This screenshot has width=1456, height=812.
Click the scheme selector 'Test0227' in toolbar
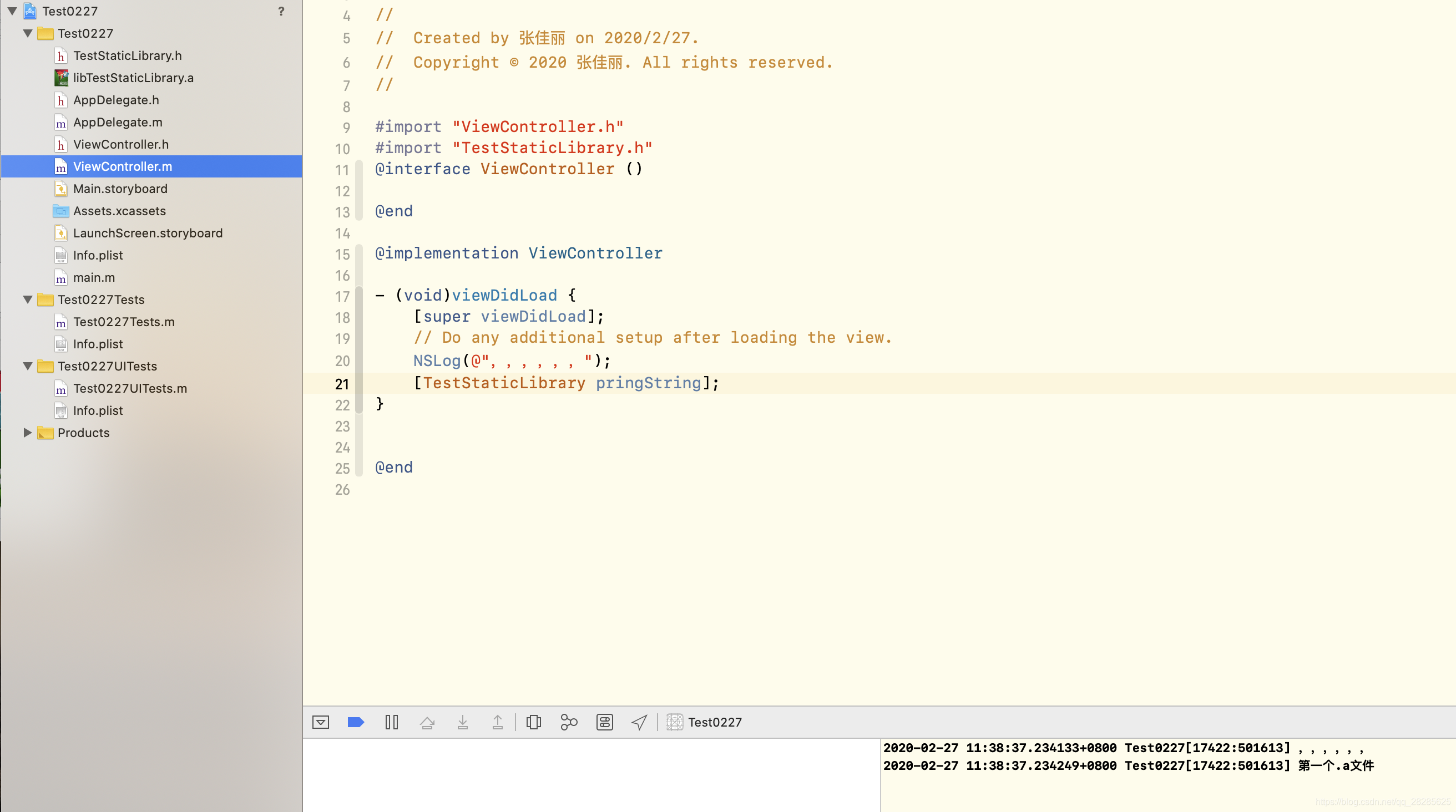point(714,722)
